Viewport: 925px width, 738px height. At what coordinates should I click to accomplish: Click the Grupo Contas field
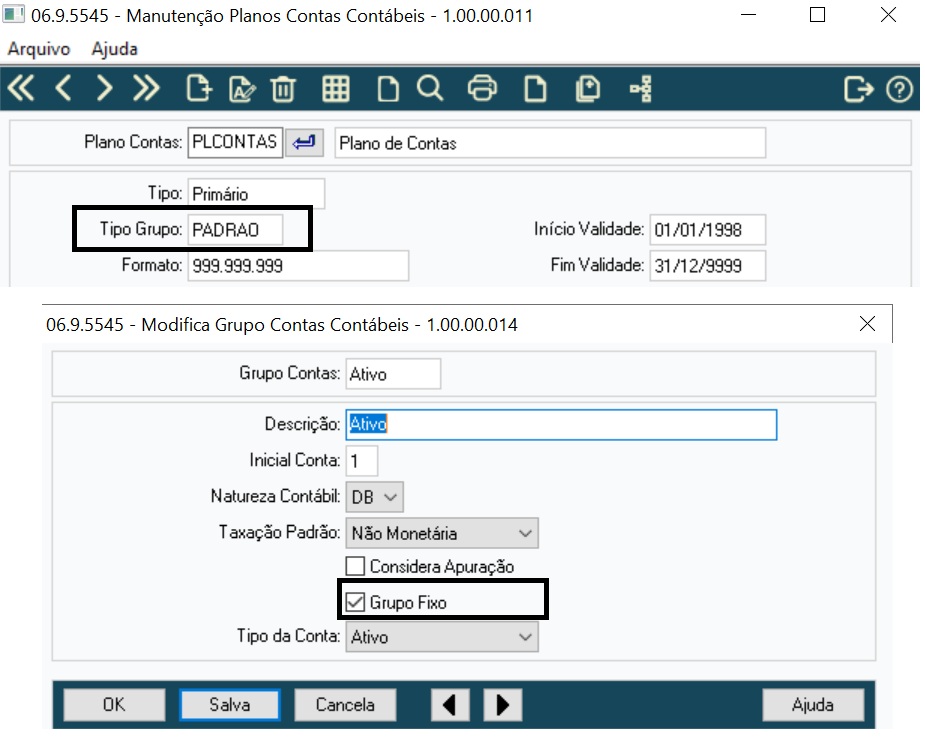pos(393,373)
